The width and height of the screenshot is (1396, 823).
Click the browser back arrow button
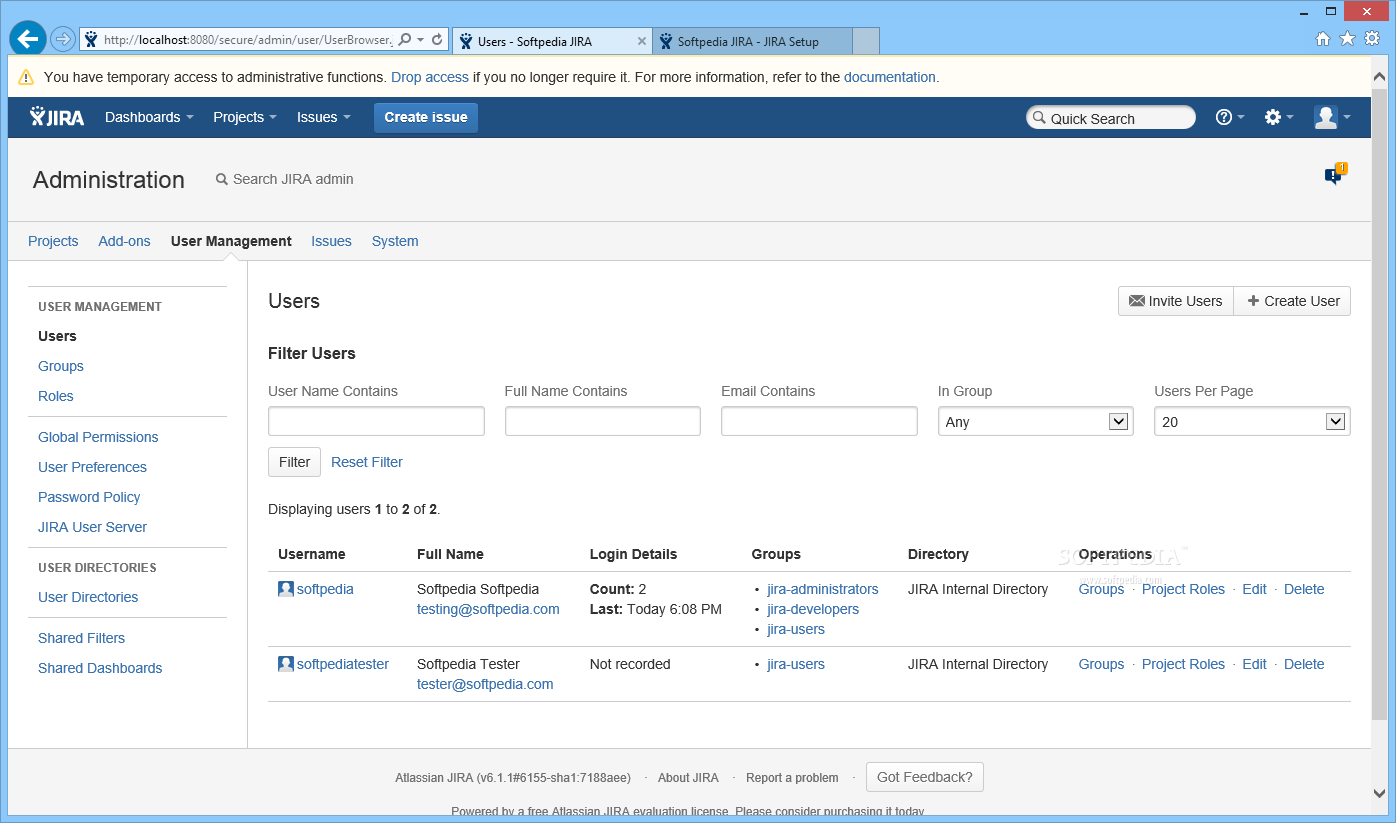[x=28, y=39]
